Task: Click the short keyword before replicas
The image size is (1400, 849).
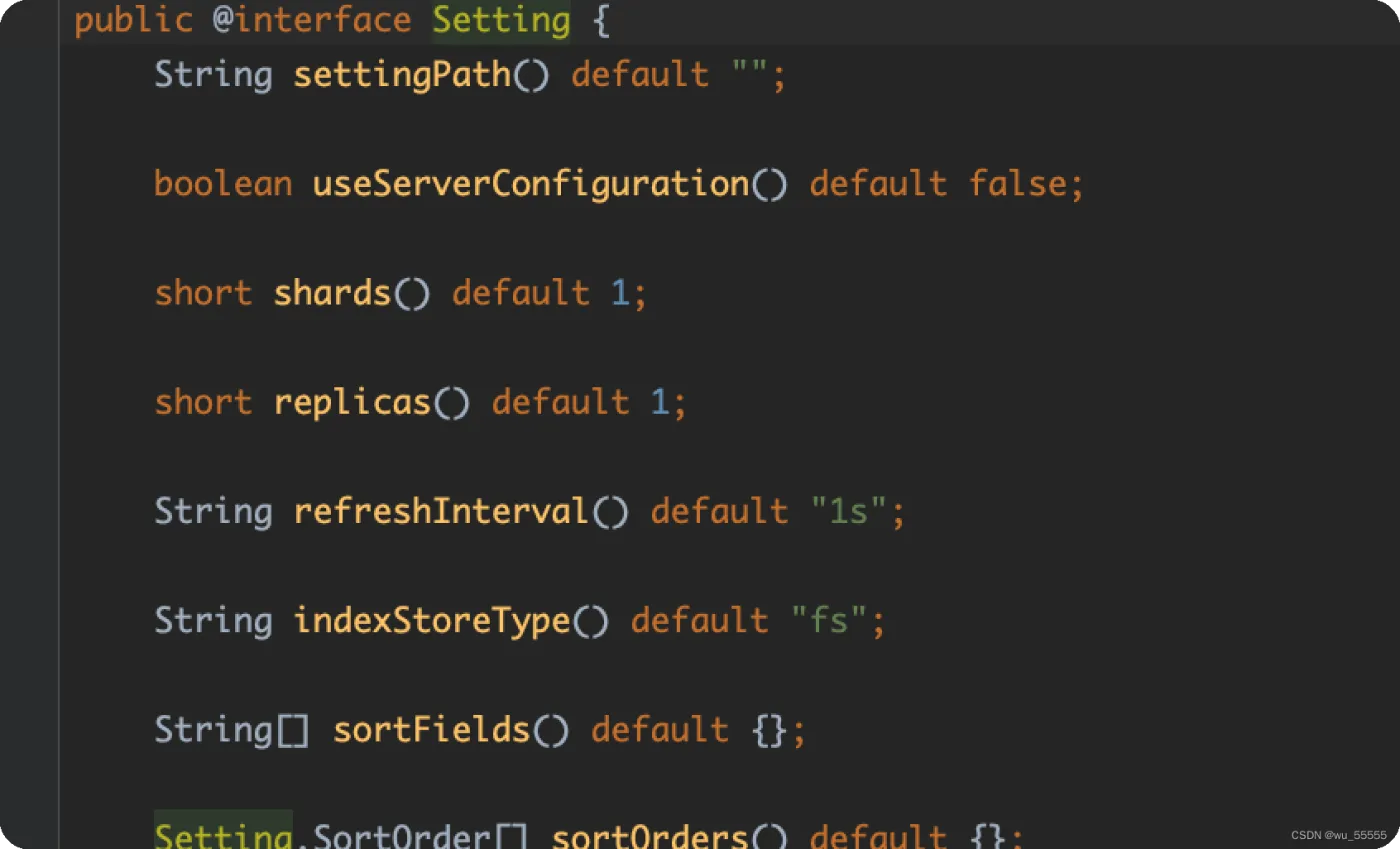Action: 203,402
